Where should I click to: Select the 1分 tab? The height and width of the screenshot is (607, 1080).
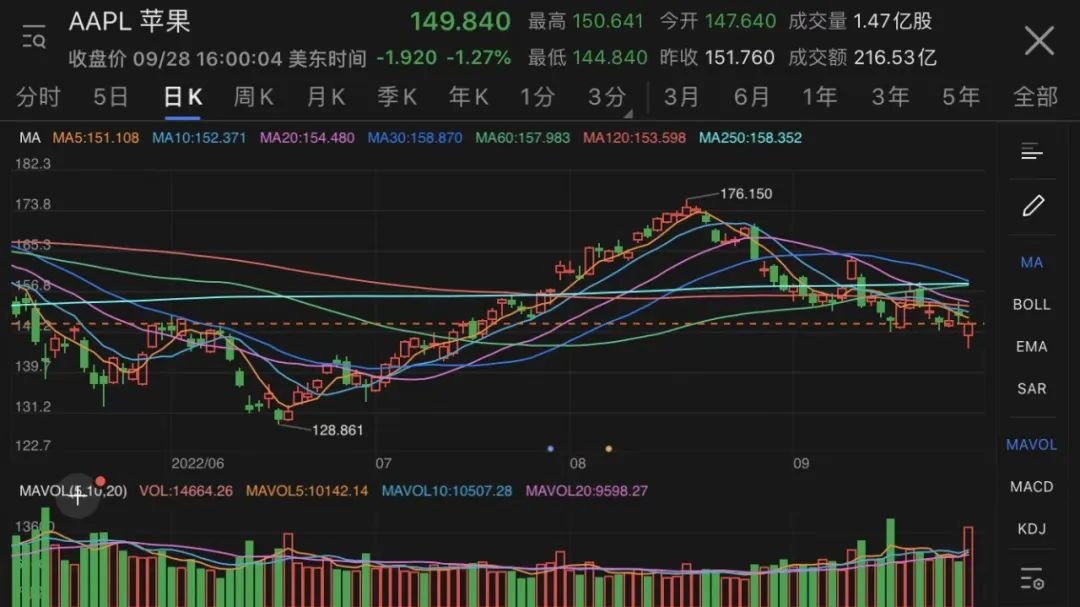537,97
